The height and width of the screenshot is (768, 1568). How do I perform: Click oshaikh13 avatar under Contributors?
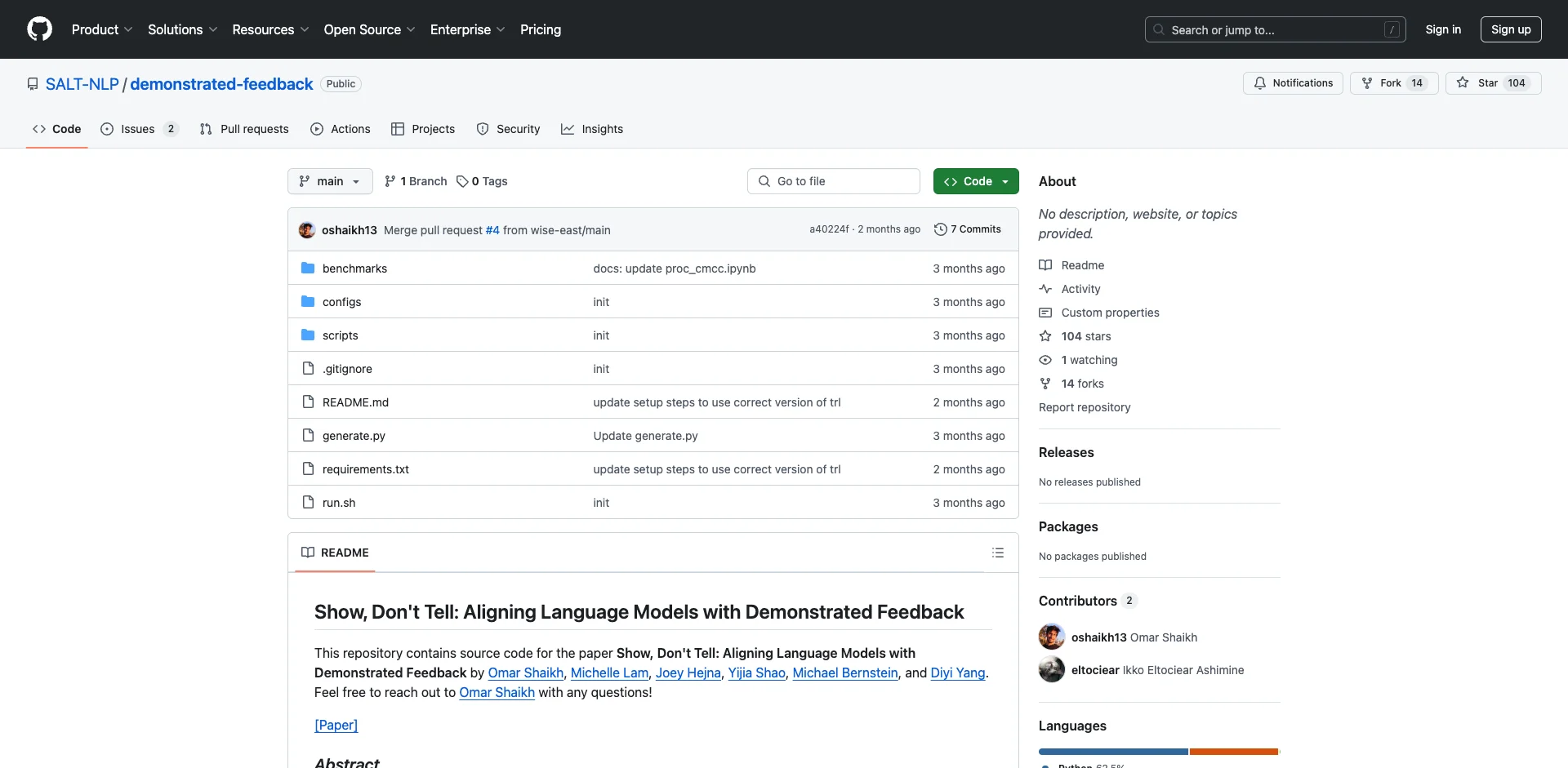pos(1052,637)
